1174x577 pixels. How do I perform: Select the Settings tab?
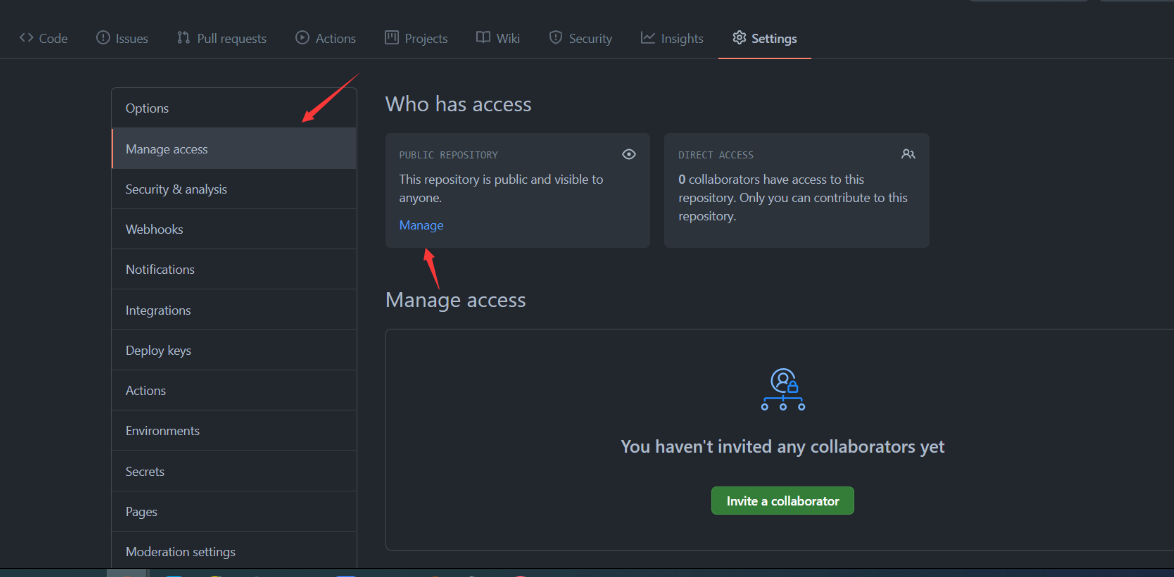[764, 38]
